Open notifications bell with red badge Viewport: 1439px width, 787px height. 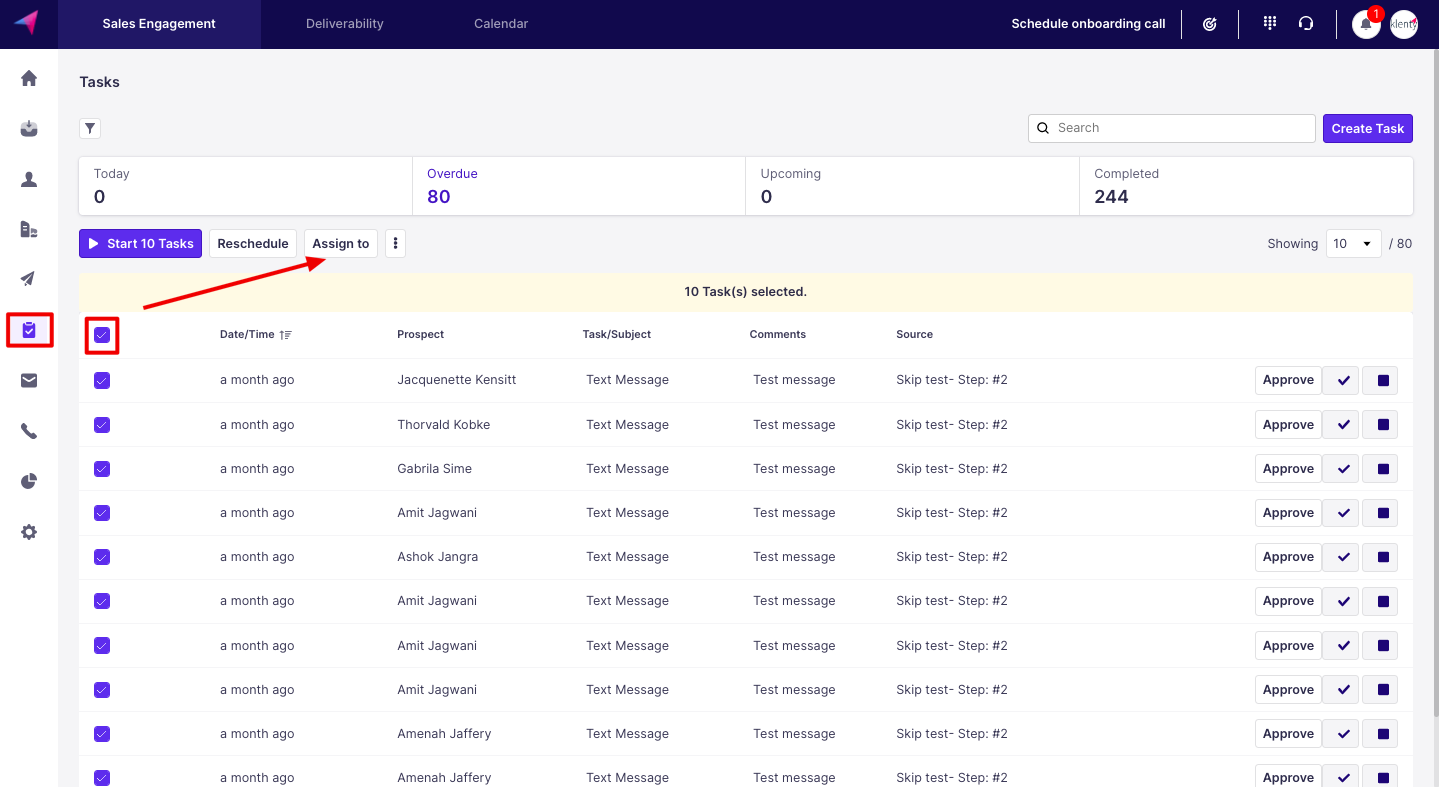coord(1366,24)
